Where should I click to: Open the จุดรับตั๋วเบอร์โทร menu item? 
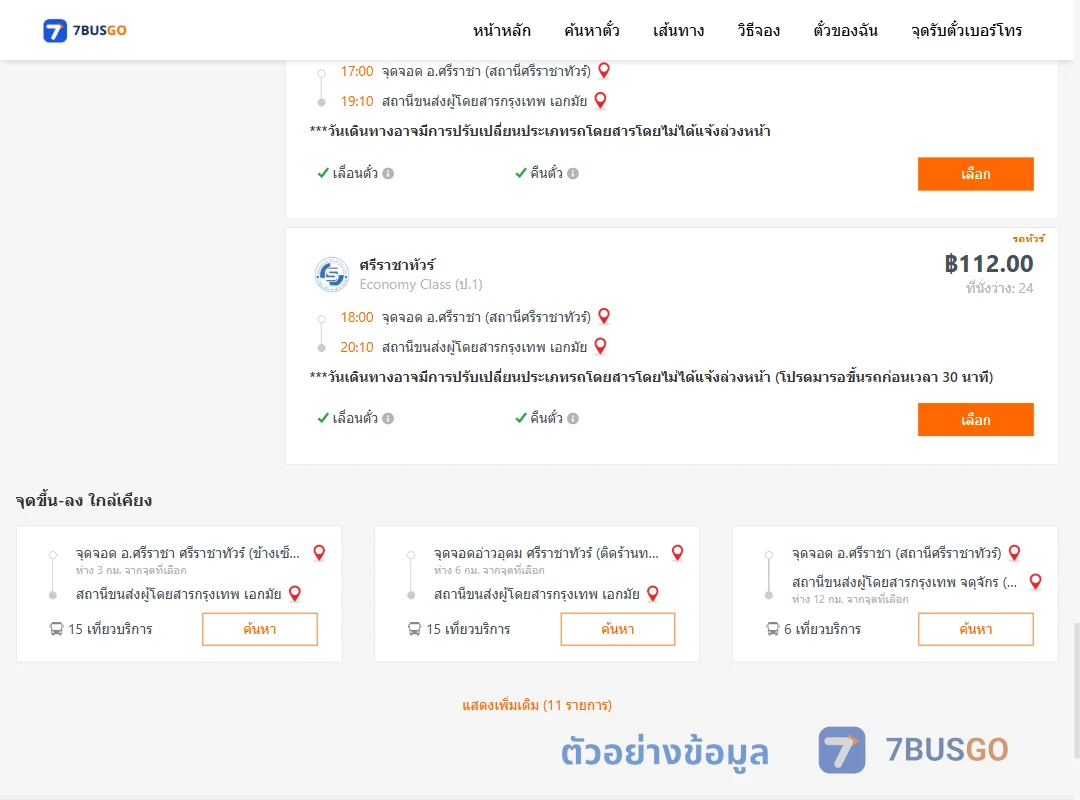(x=966, y=30)
